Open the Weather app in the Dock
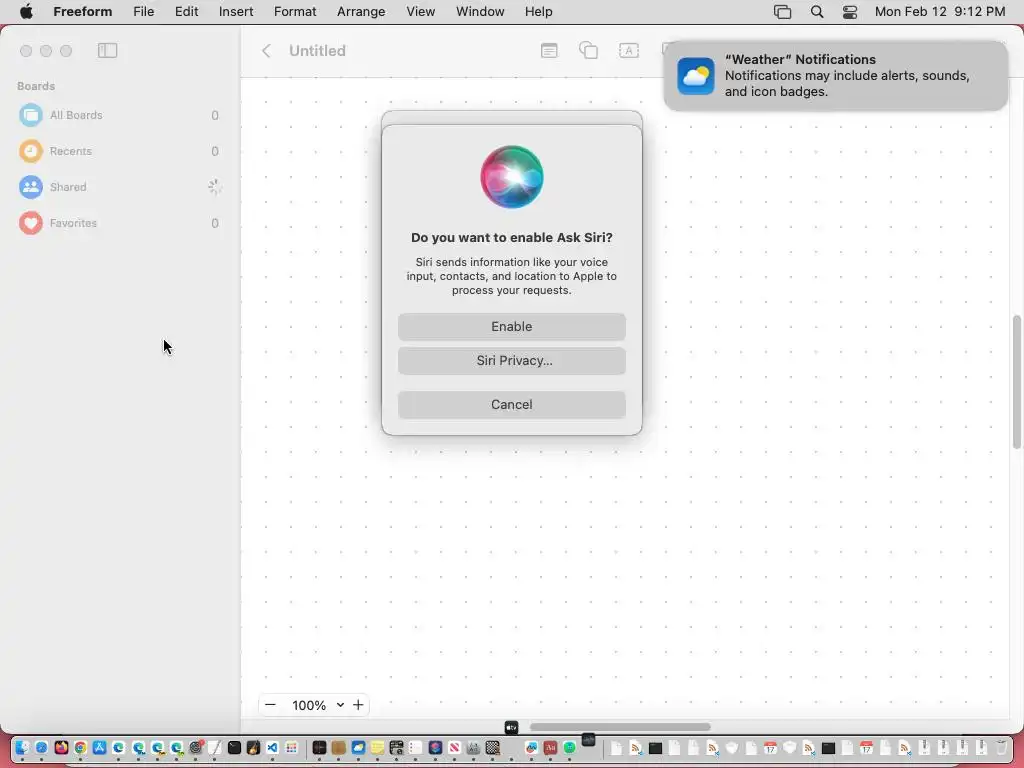Image resolution: width=1024 pixels, height=768 pixels. [x=358, y=747]
